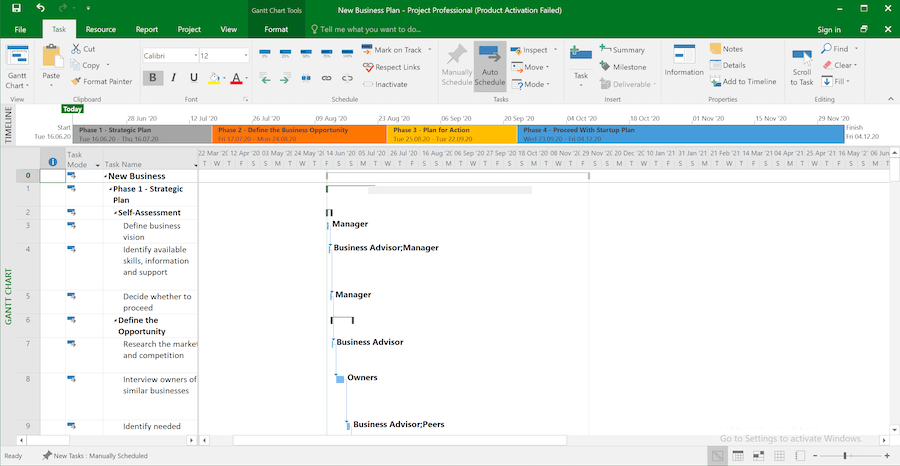Screen dimensions: 900x466
Task: Unlink the selected tasks
Action: point(347,79)
